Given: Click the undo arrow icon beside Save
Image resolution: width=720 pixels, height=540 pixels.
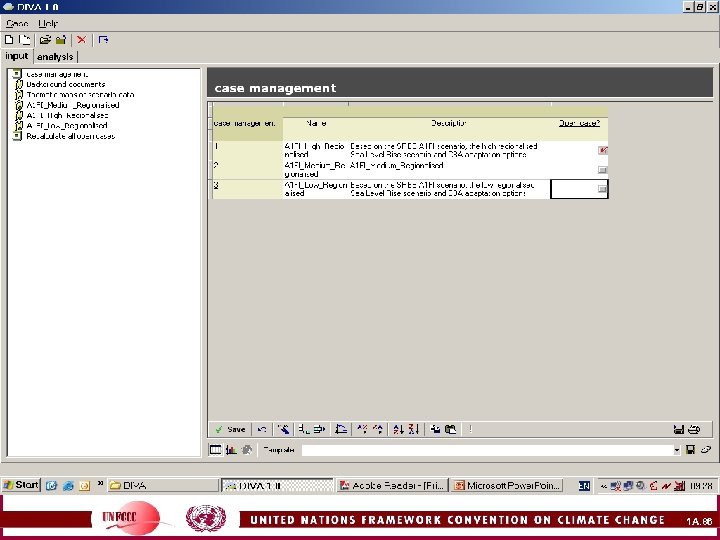Looking at the screenshot, I should pos(262,429).
